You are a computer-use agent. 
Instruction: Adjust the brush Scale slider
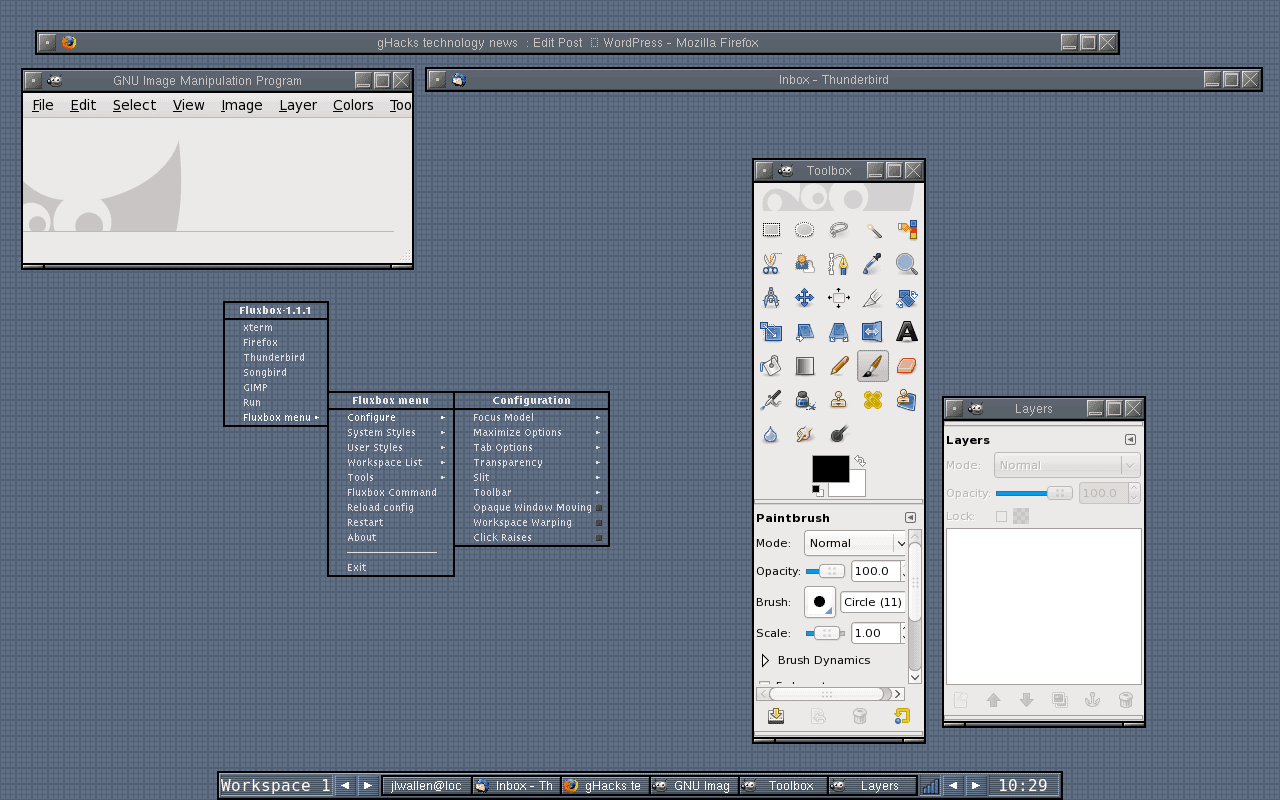(x=826, y=633)
